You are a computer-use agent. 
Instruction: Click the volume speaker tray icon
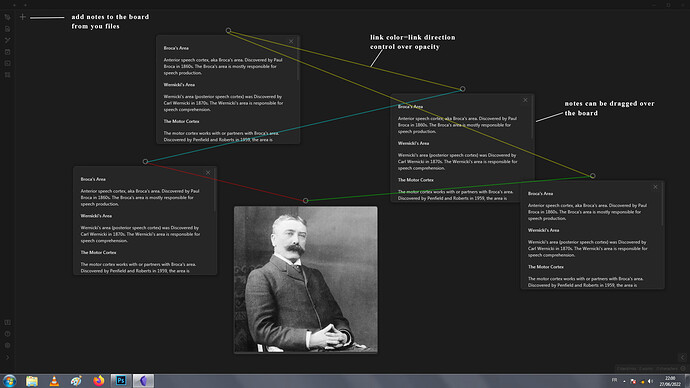click(650, 381)
